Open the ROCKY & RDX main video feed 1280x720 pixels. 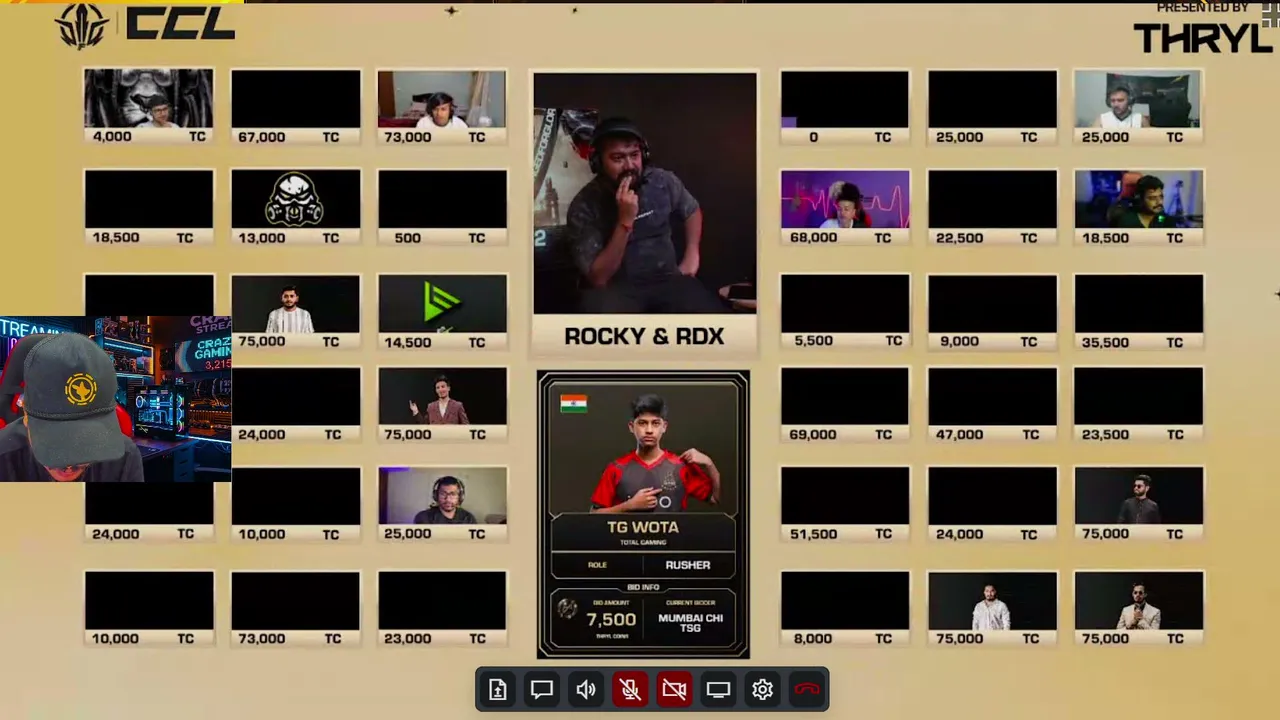click(645, 193)
